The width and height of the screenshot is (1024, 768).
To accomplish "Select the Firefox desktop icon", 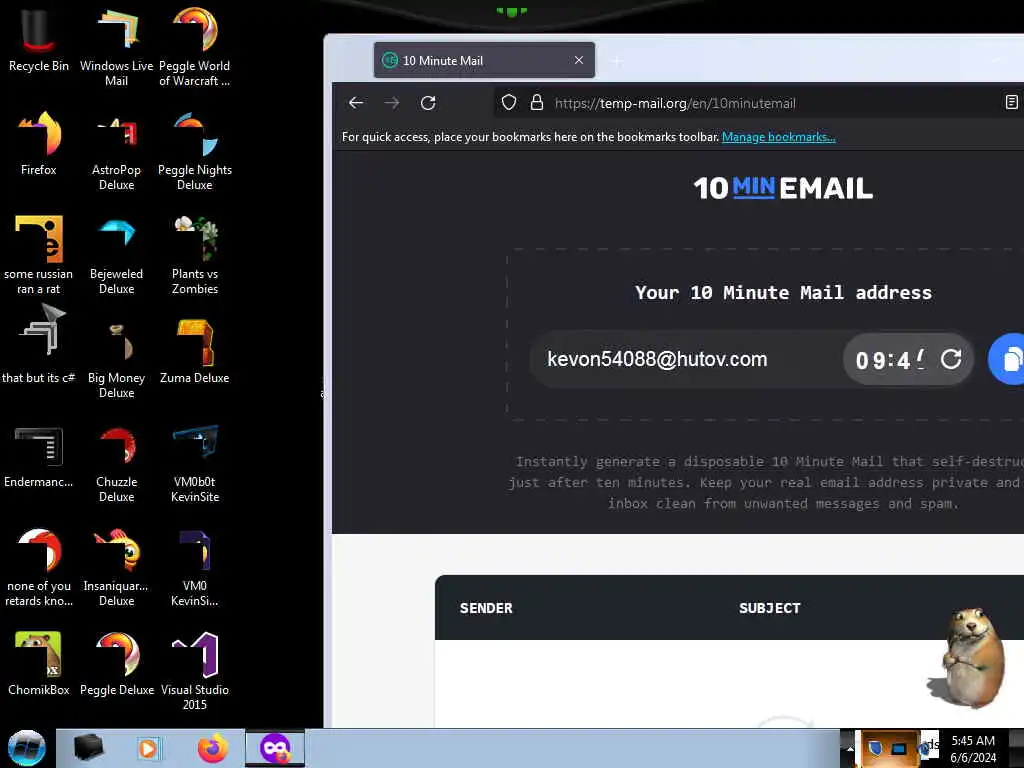I will click(x=39, y=144).
